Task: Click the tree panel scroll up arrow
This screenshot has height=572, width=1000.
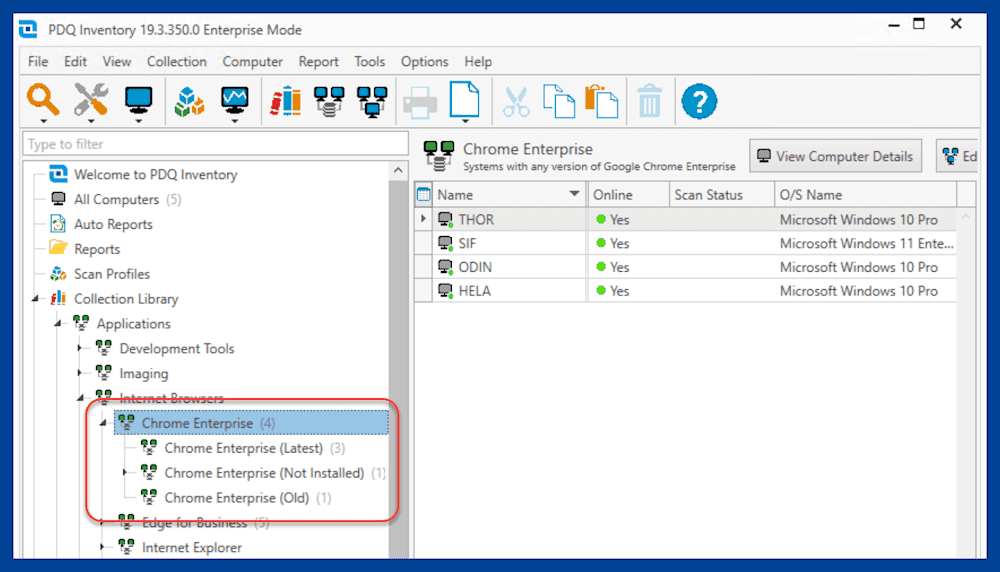Action: point(398,170)
